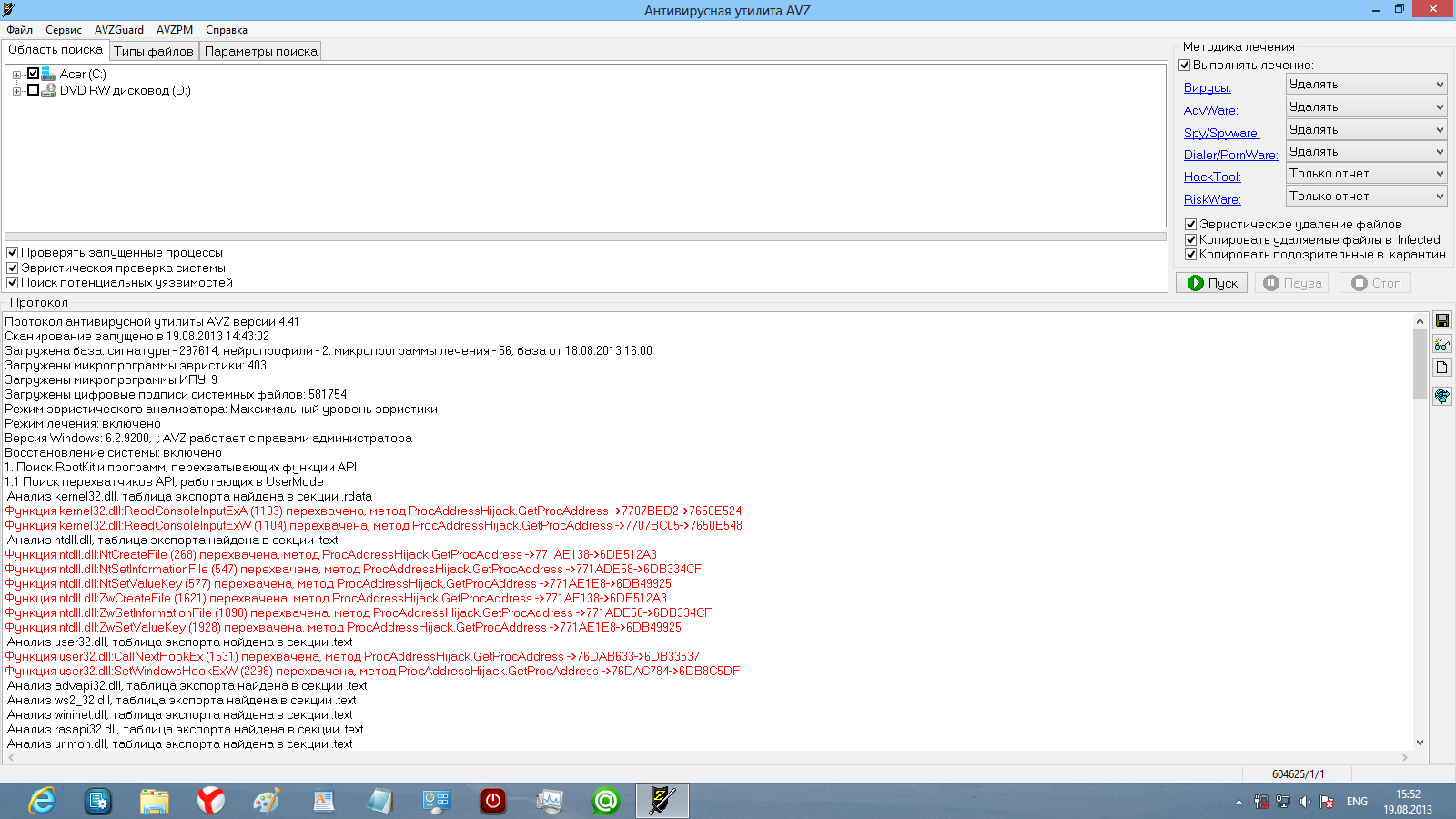Open WordPad from the taskbar
1456x819 pixels.
324,801
